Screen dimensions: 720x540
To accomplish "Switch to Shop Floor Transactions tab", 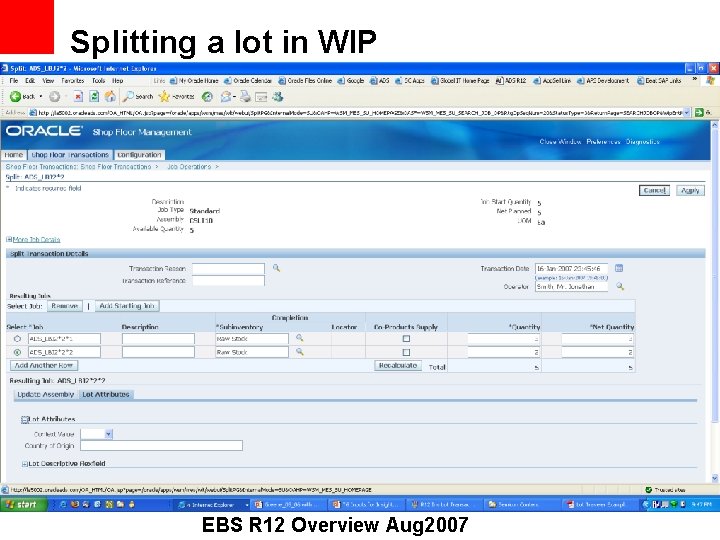I will pyautogui.click(x=70, y=155).
